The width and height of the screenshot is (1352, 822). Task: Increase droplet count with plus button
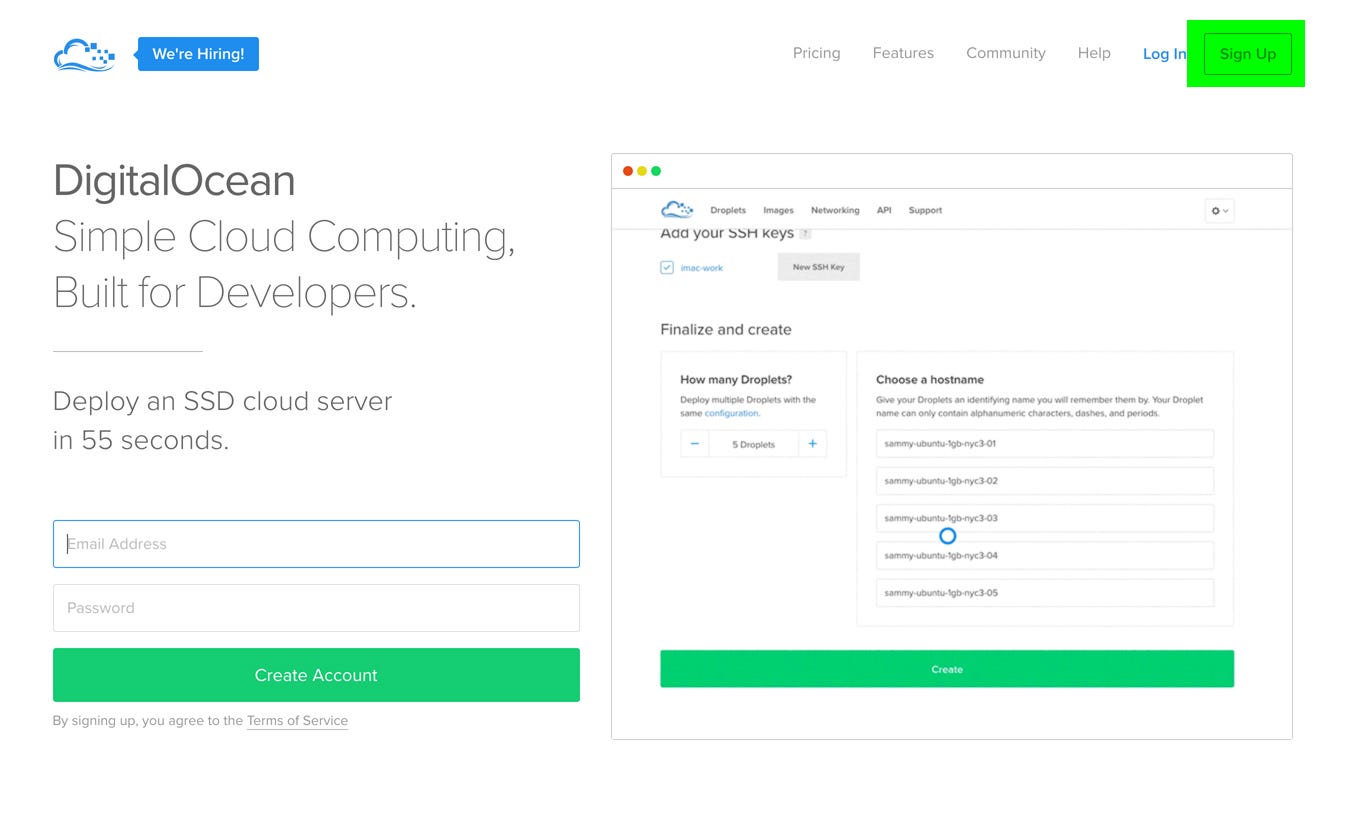click(812, 444)
